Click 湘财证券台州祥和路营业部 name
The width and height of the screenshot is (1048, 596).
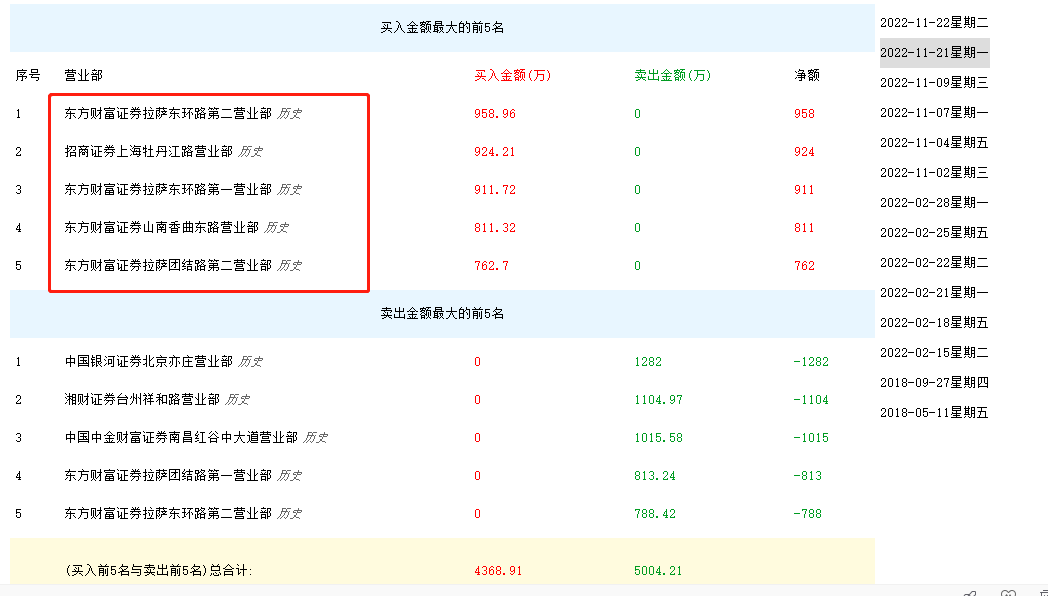click(x=142, y=400)
